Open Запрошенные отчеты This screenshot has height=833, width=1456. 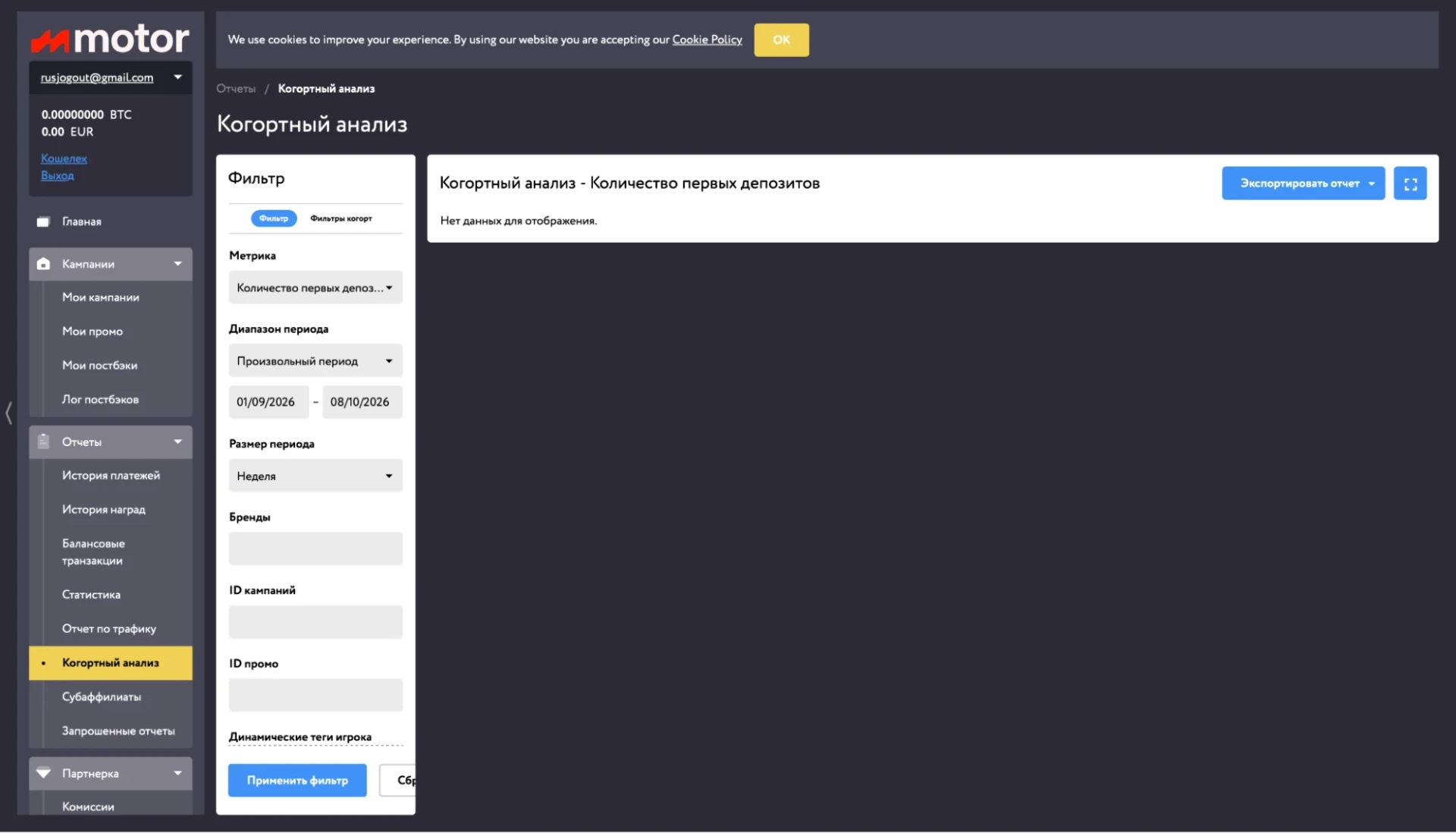pyautogui.click(x=118, y=731)
